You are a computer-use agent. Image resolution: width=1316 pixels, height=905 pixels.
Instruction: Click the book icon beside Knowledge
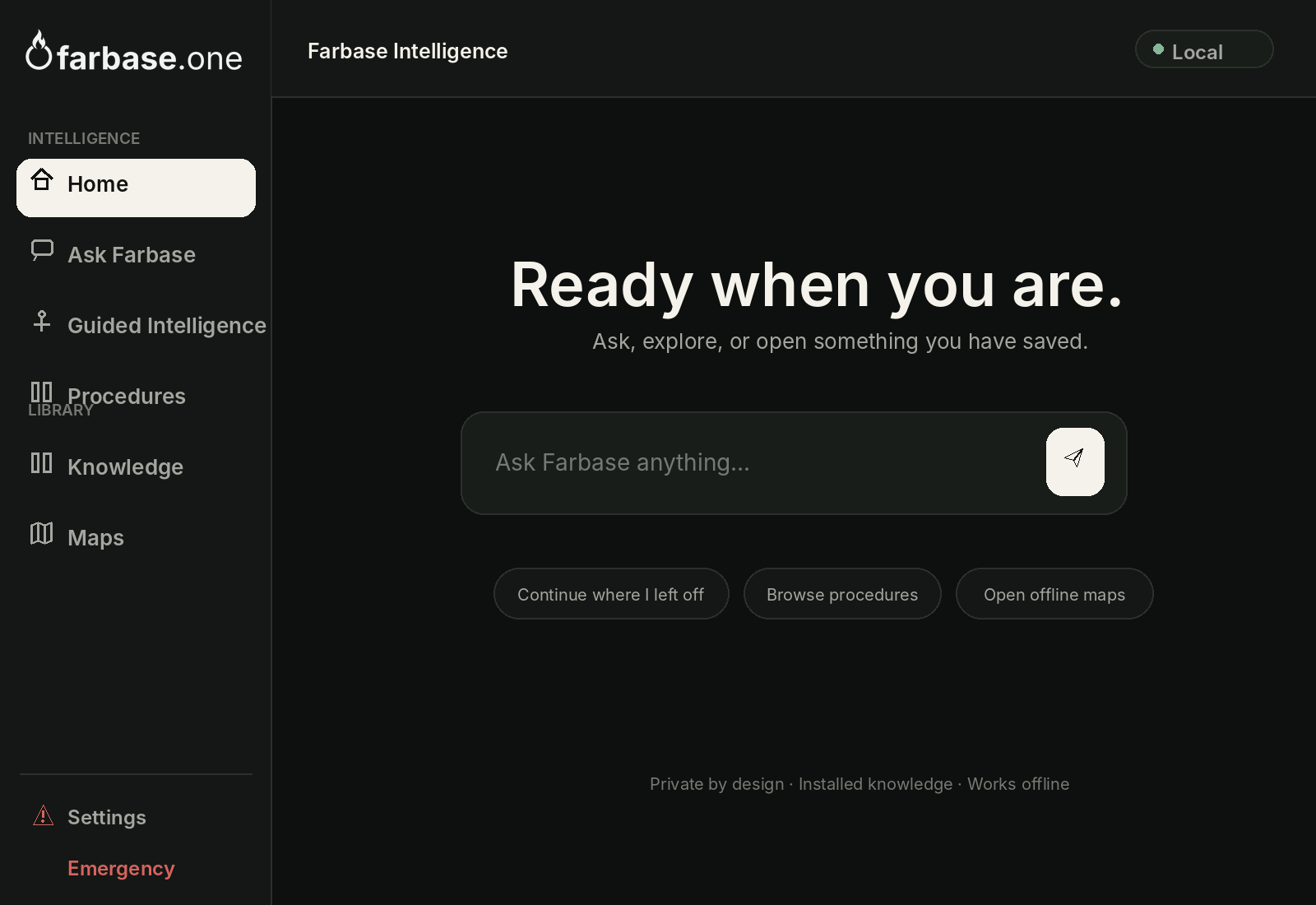tap(41, 462)
